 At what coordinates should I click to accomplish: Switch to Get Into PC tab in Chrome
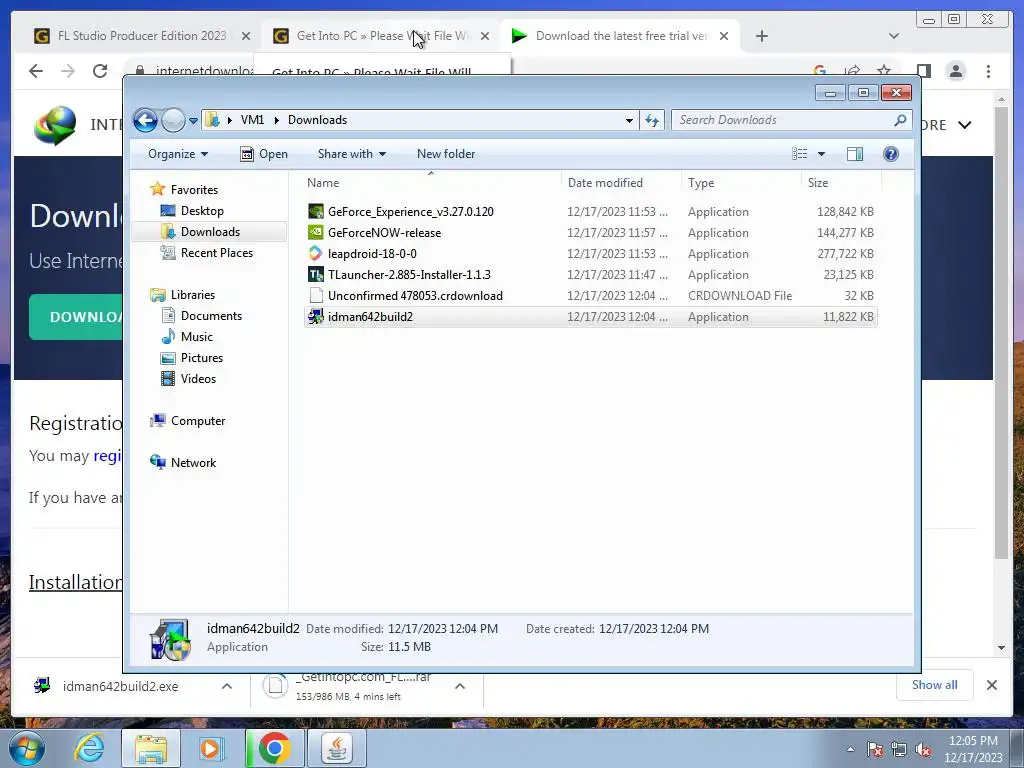pyautogui.click(x=381, y=36)
